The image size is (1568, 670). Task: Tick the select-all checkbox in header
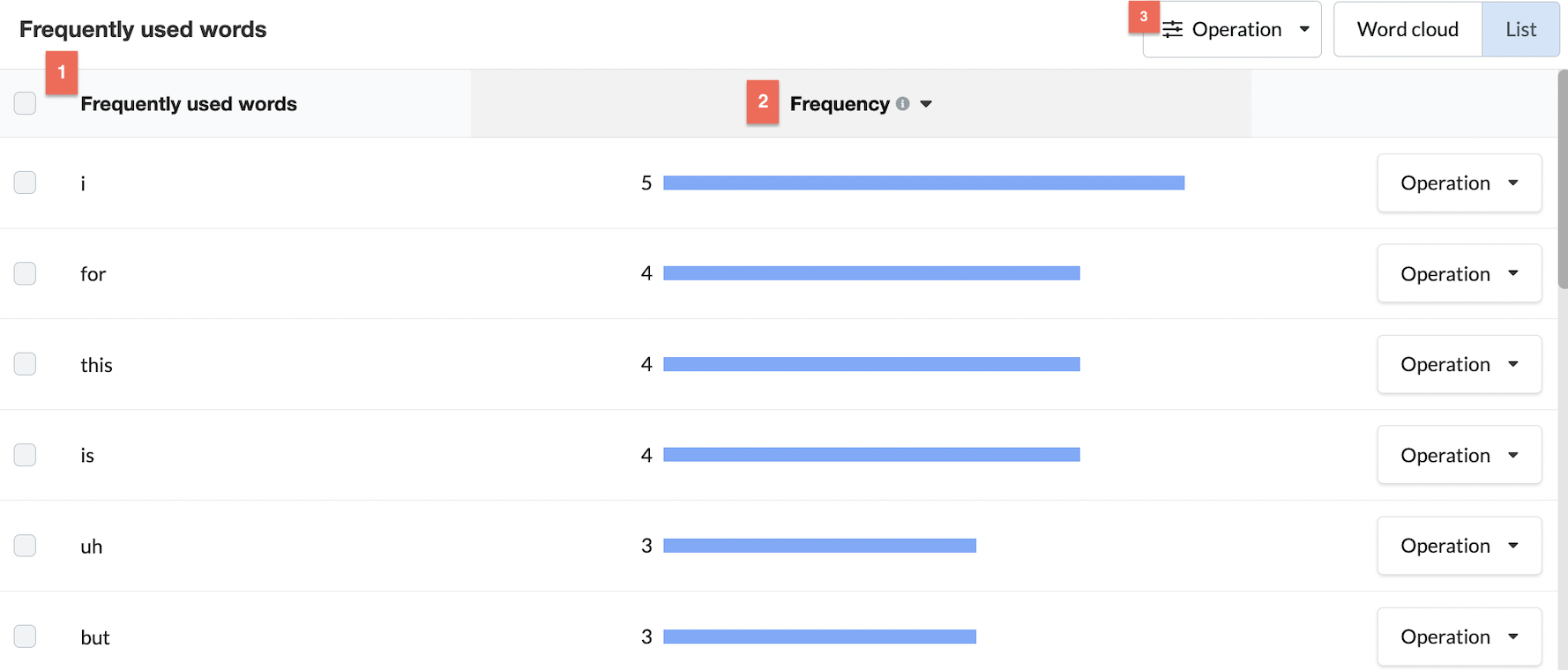25,103
